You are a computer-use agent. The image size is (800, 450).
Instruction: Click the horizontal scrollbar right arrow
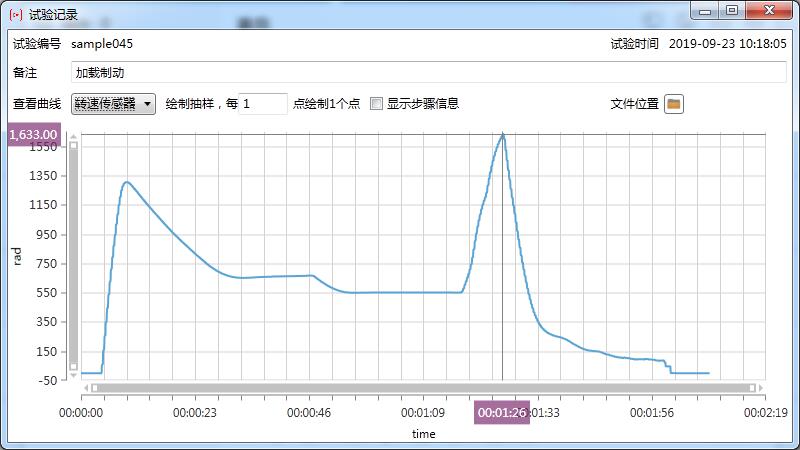tap(761, 387)
